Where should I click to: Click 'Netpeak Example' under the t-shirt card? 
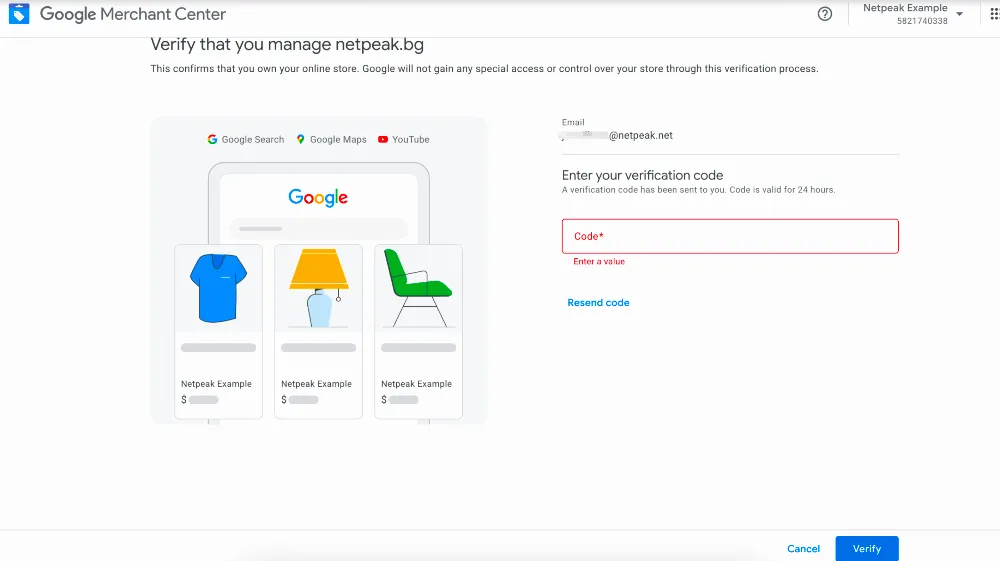click(x=216, y=384)
